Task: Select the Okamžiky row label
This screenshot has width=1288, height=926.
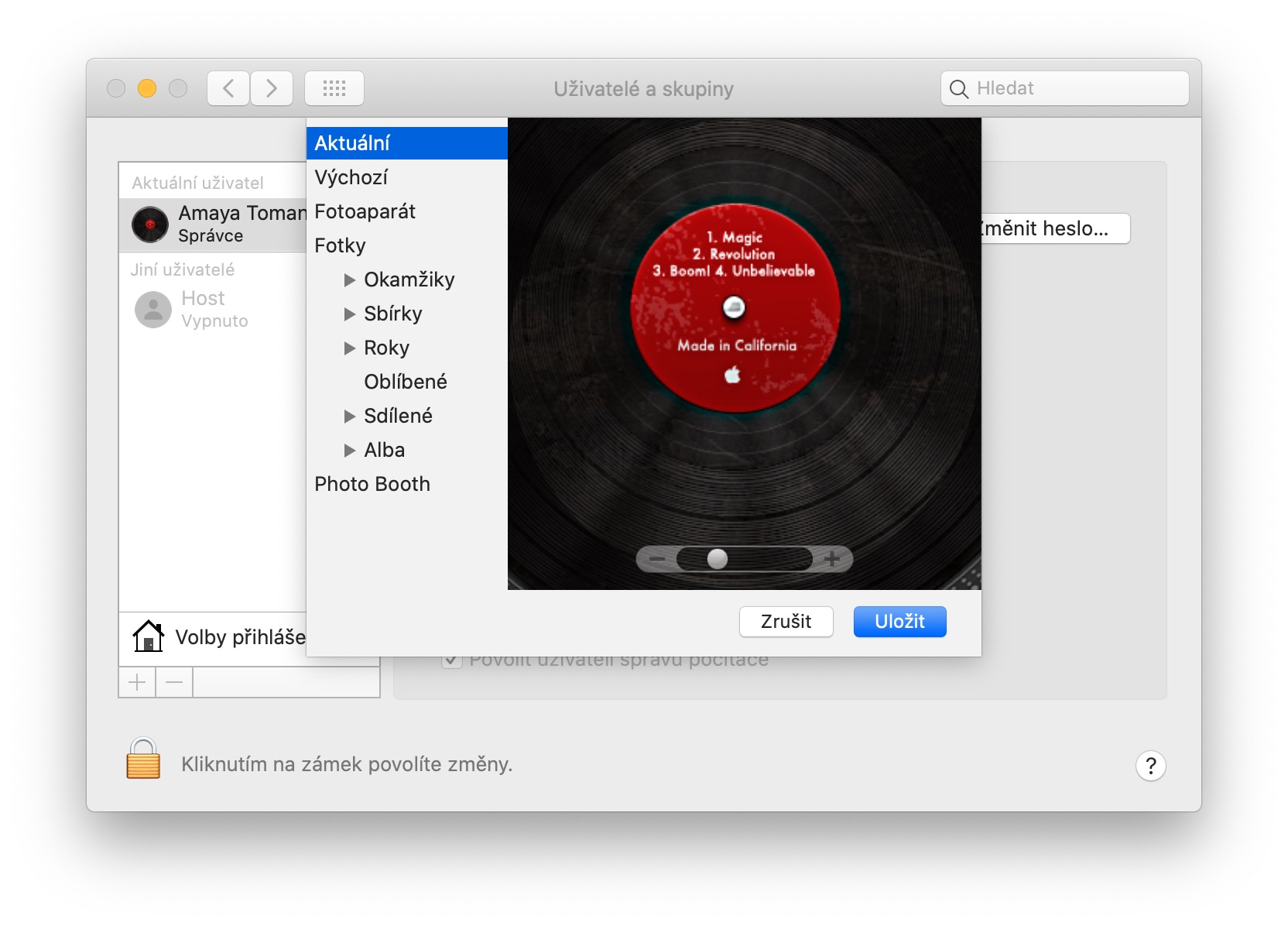Action: (x=409, y=280)
